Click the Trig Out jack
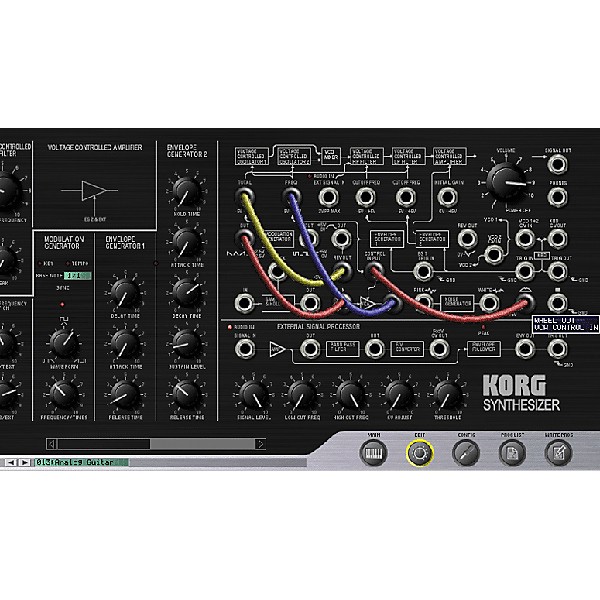600x600 pixels. point(558,272)
